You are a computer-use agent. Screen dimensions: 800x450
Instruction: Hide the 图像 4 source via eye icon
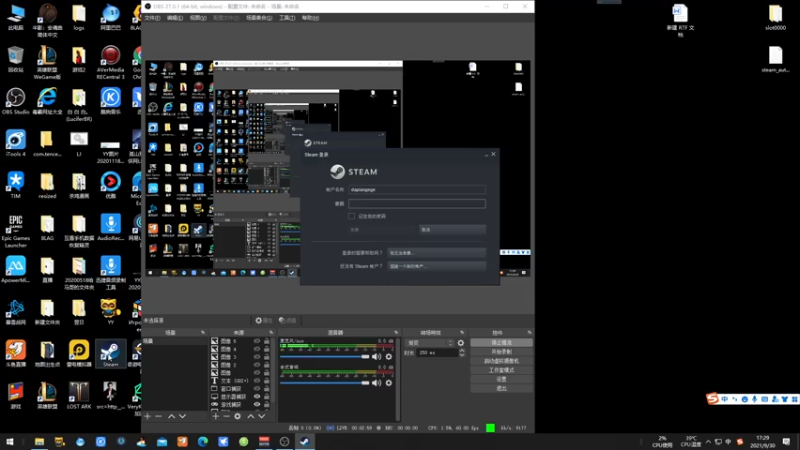coord(257,349)
